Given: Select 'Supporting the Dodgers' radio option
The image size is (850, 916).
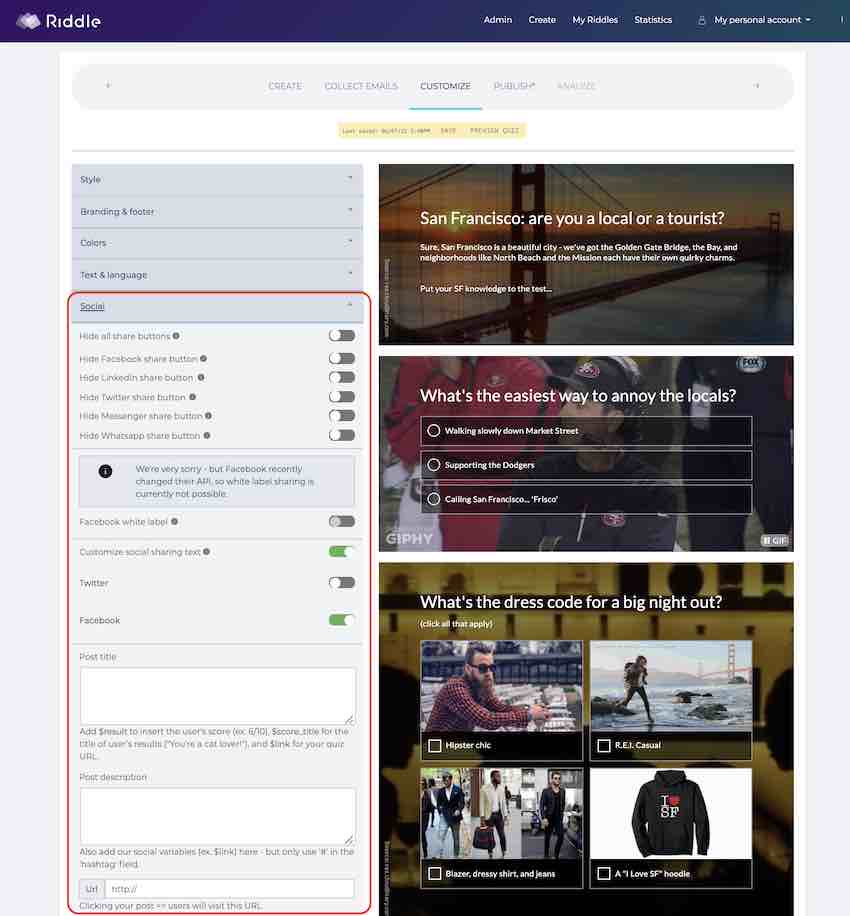Looking at the screenshot, I should pos(433,465).
